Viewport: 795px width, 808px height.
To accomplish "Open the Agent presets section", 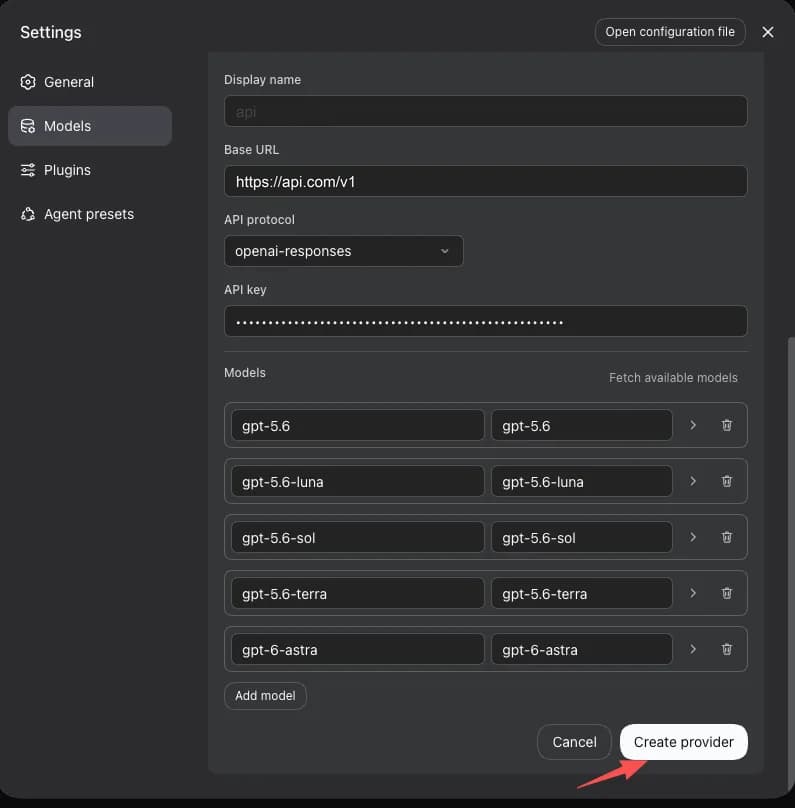I will [90, 214].
